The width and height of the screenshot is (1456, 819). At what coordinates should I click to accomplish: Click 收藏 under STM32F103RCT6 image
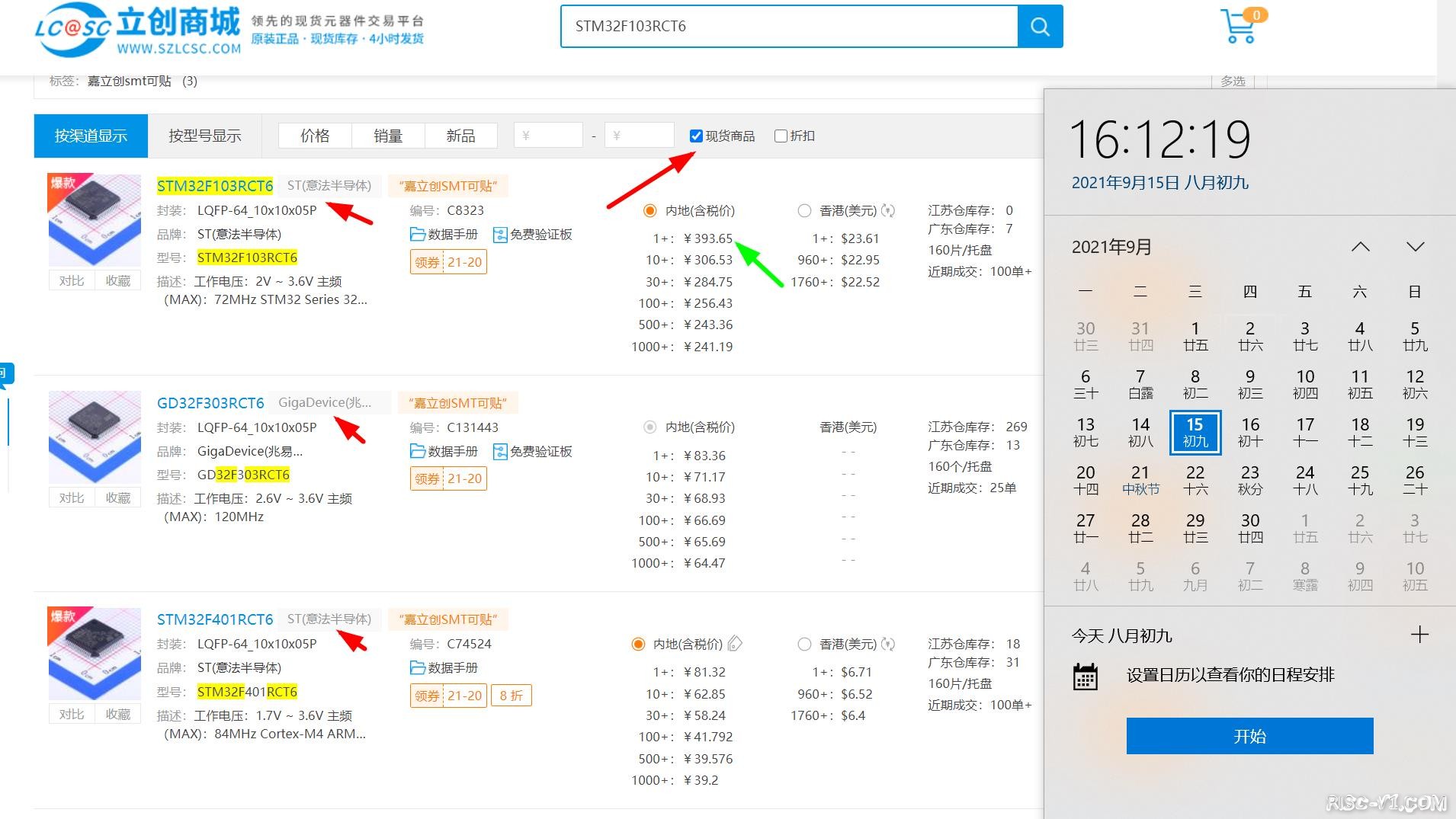click(x=118, y=280)
